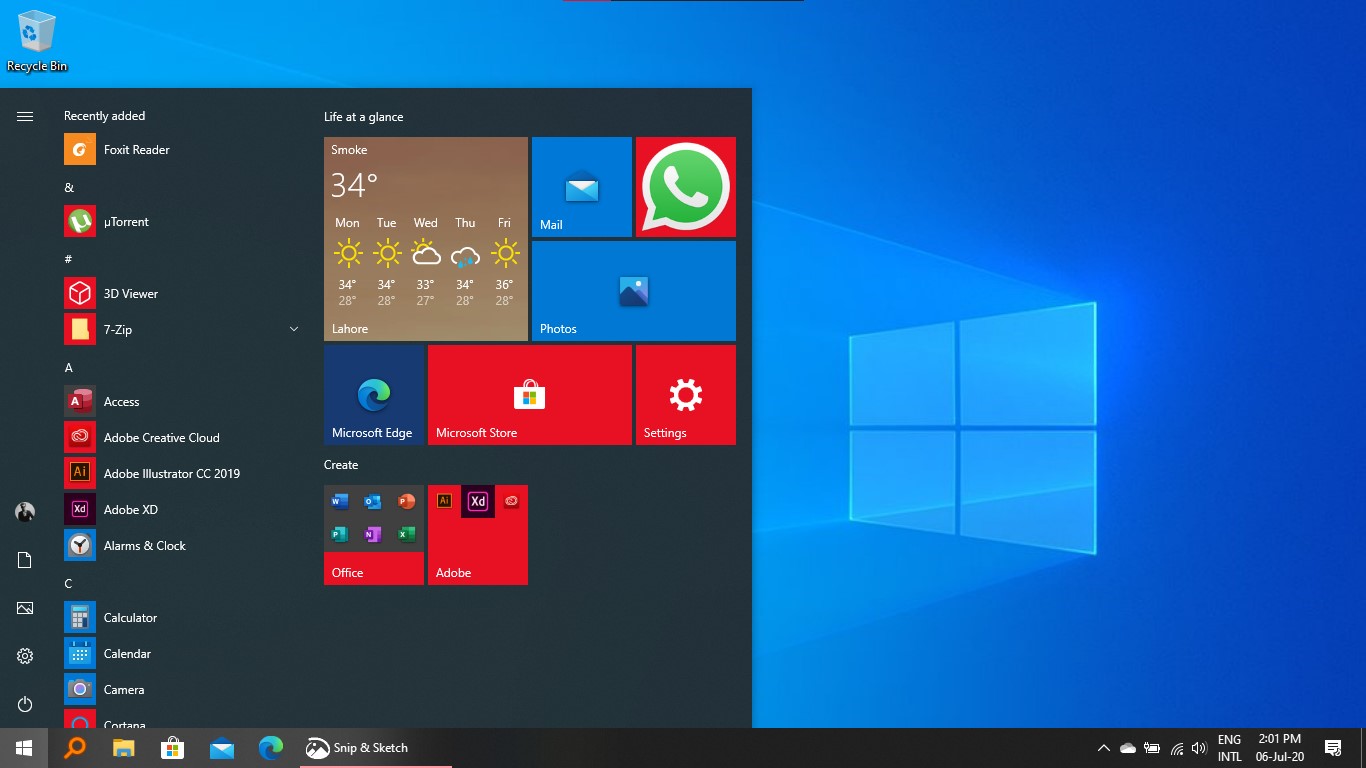Click the battery tray icon
Image resolution: width=1366 pixels, height=768 pixels.
point(1152,748)
